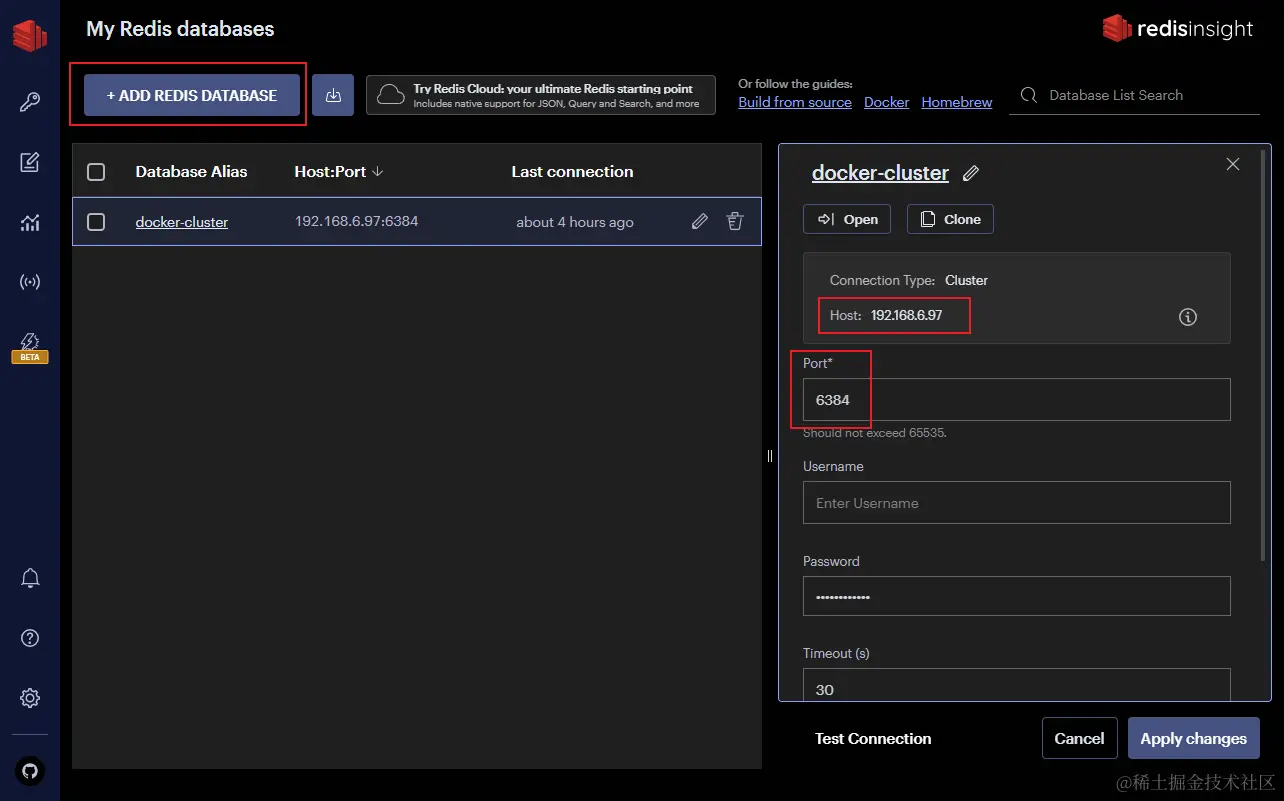Click the docker-cluster title in edit panel
Screen dimensions: 1284x801
[x=880, y=172]
